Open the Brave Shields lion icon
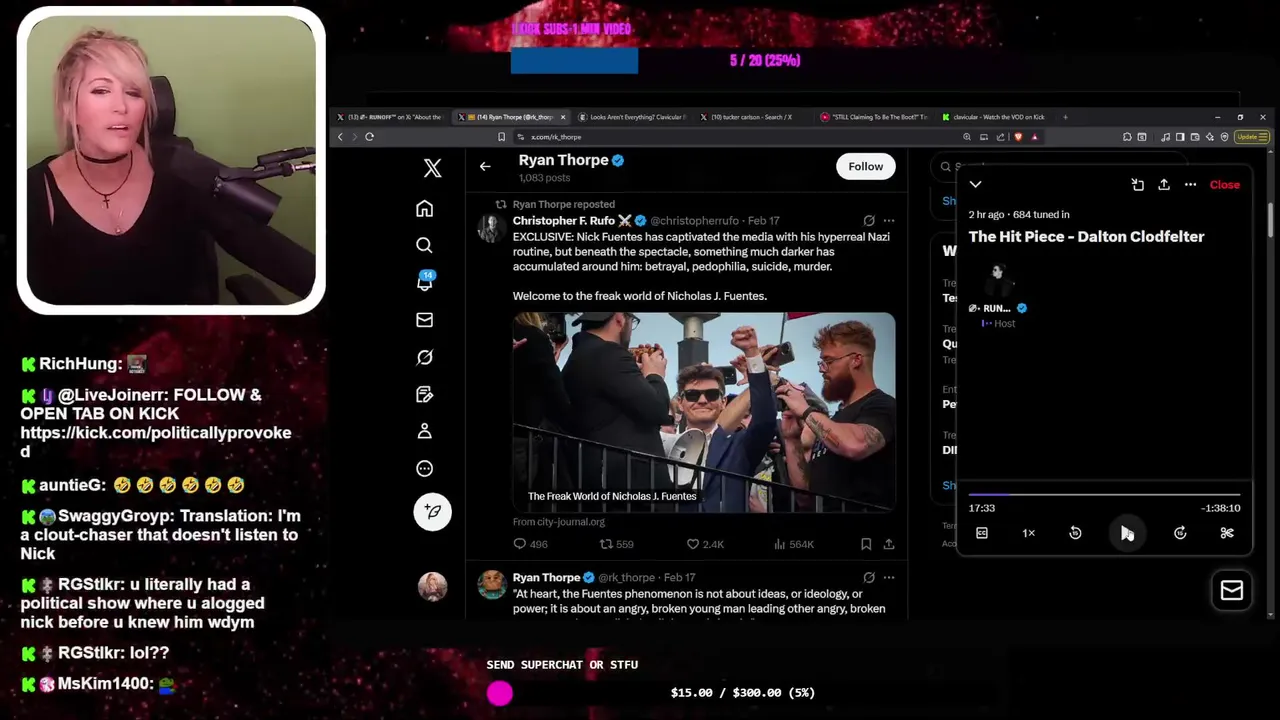Viewport: 1280px width, 720px height. tap(1018, 137)
